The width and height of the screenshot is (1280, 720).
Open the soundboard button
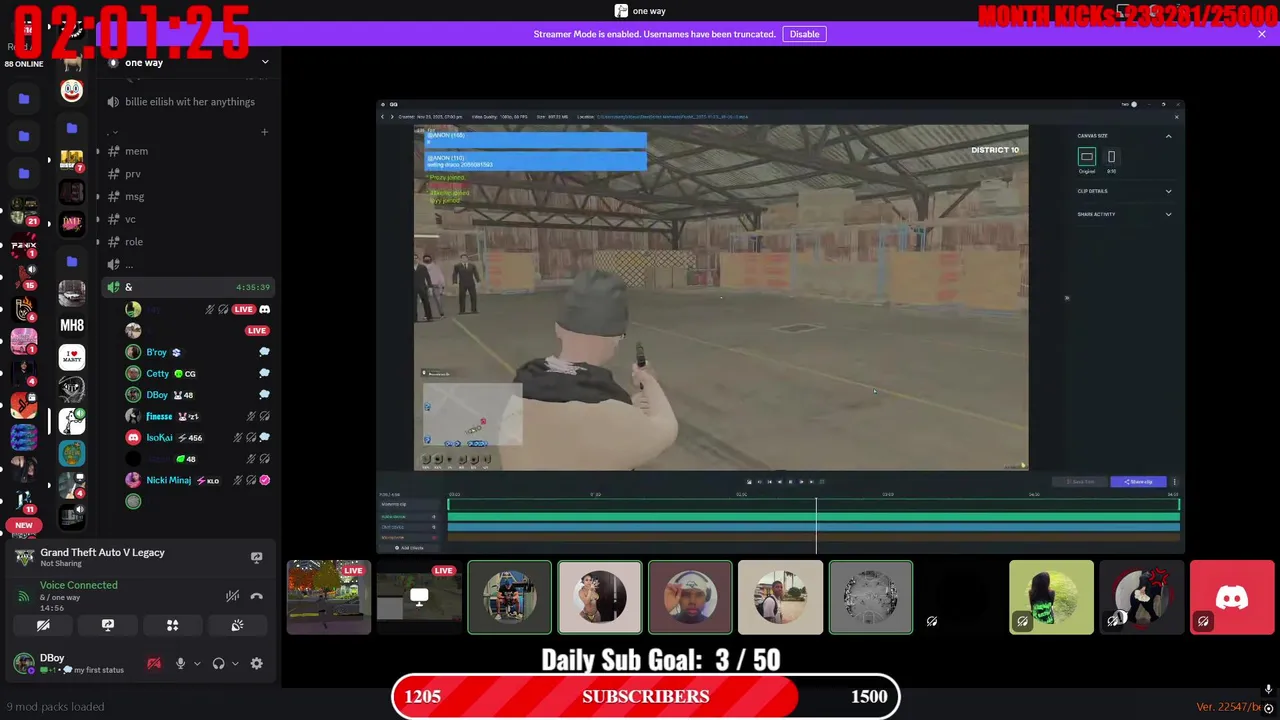tap(237, 625)
